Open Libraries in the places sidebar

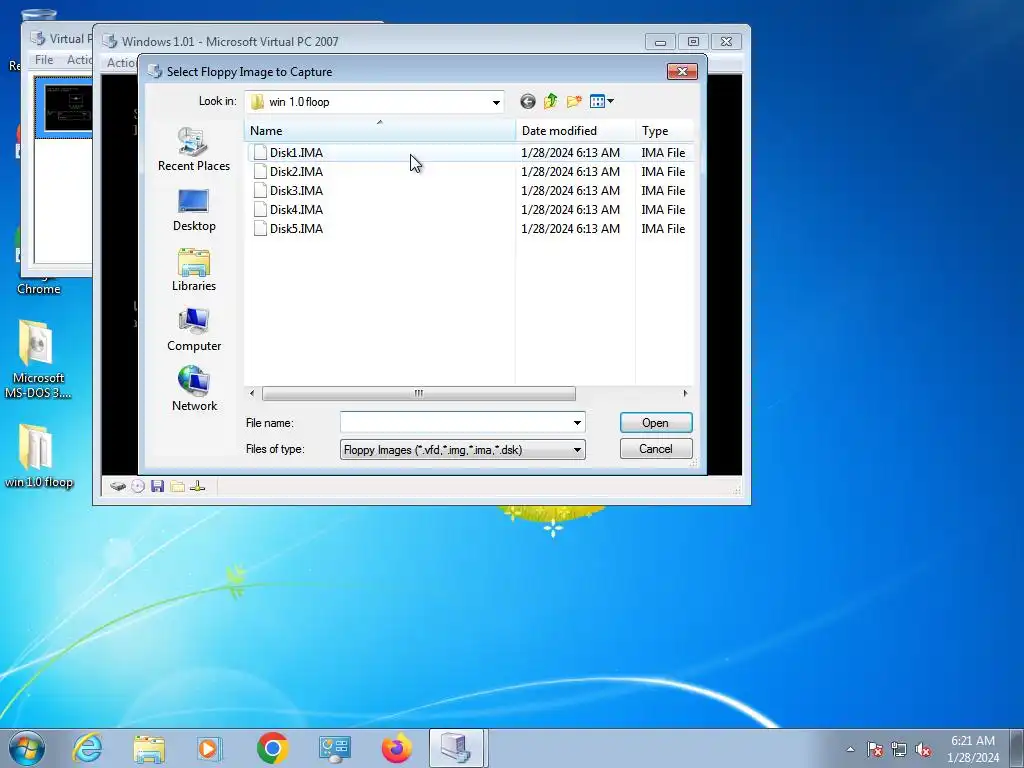point(194,270)
